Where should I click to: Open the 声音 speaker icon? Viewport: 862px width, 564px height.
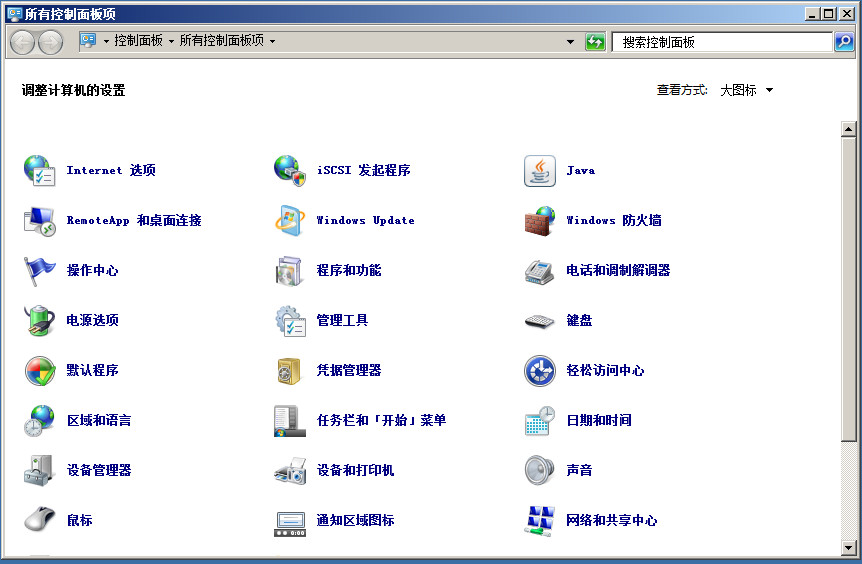540,471
